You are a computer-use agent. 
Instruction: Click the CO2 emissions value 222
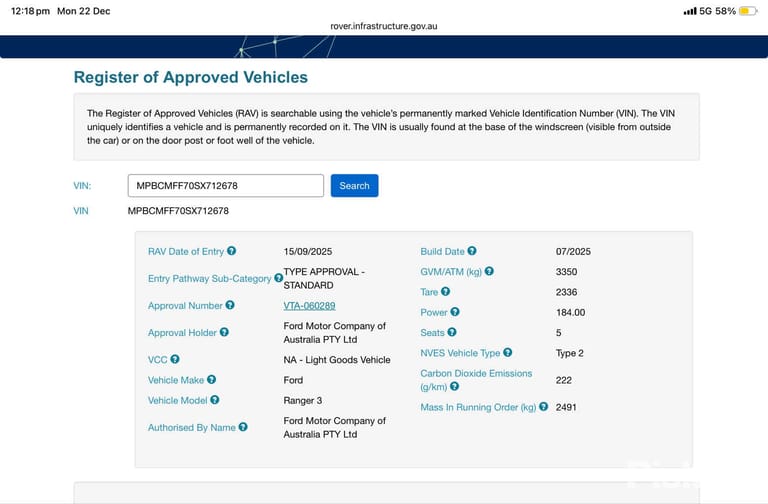coord(563,380)
